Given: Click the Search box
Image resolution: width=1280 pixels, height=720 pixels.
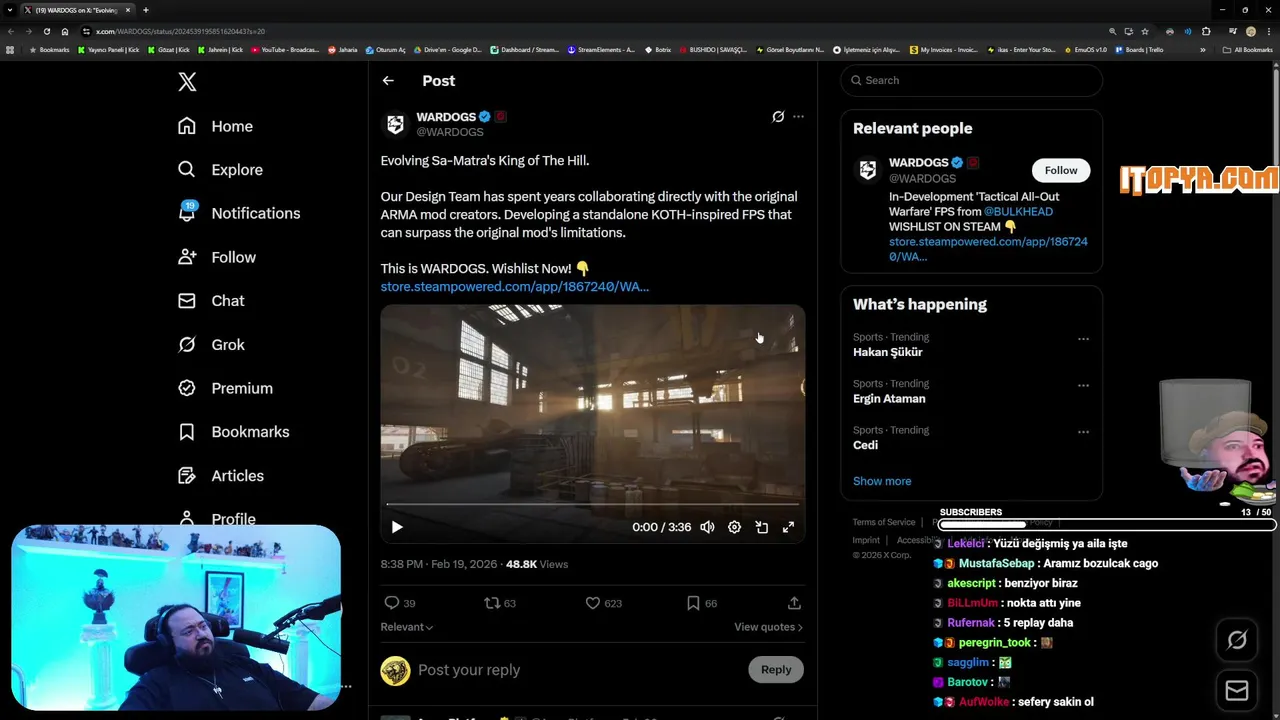Looking at the screenshot, I should pyautogui.click(x=971, y=80).
